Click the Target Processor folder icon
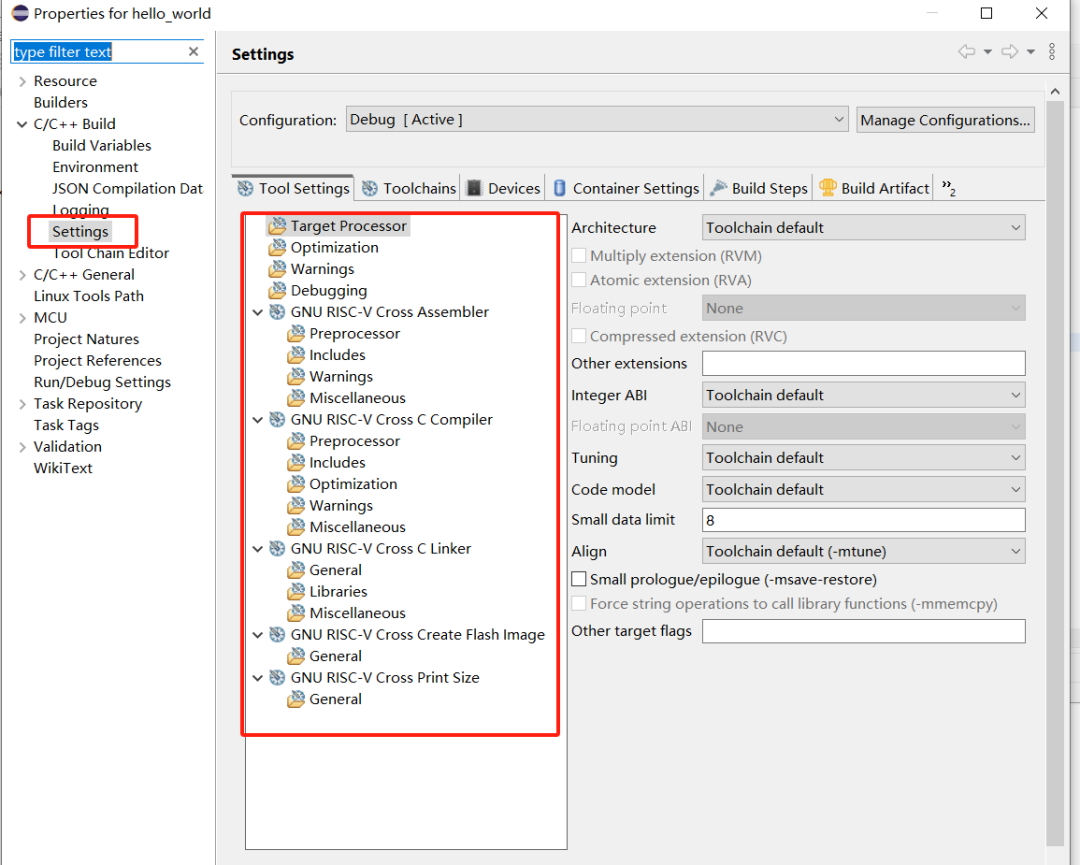The image size is (1080, 865). (x=278, y=226)
